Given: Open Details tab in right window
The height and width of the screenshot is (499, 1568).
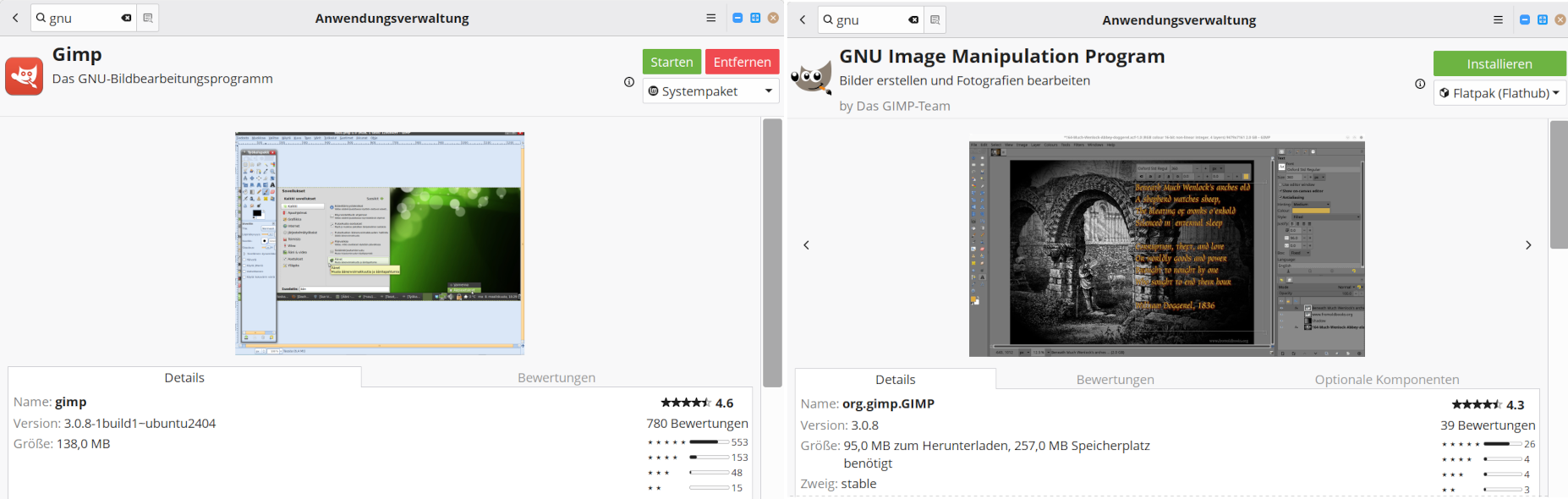Looking at the screenshot, I should (896, 379).
